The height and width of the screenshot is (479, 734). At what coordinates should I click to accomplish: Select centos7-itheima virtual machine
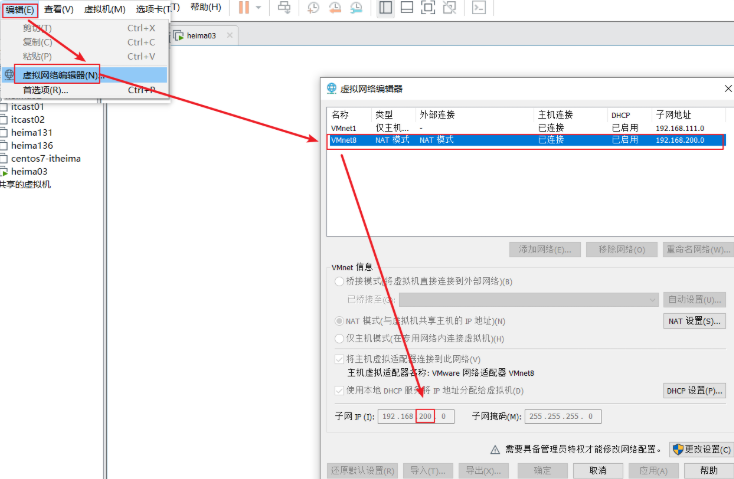click(46, 159)
